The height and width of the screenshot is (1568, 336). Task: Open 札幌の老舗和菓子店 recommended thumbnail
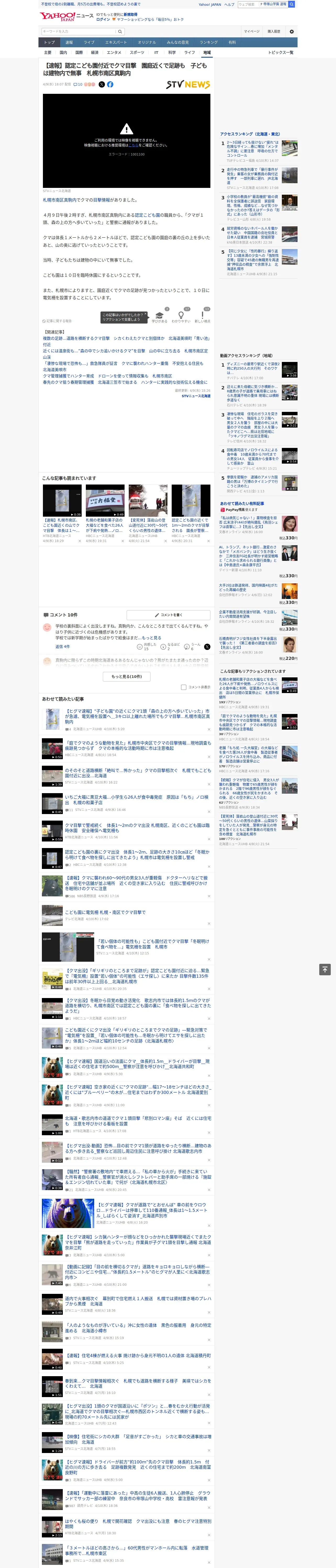tap(105, 500)
